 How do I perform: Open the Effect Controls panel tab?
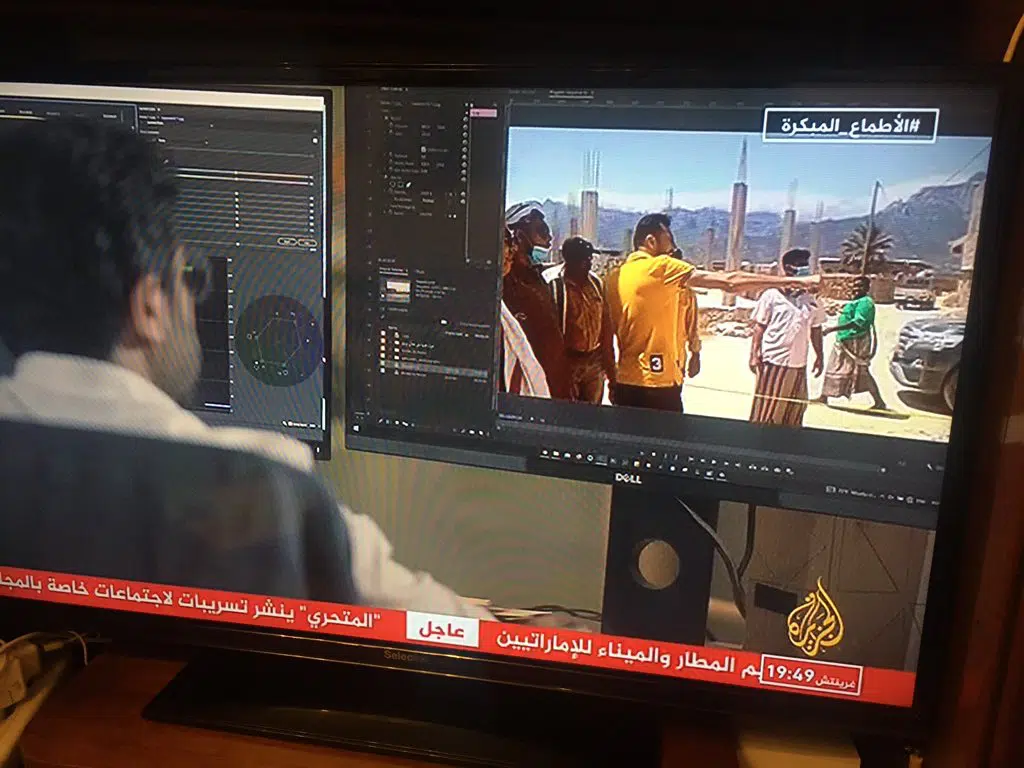pos(392,89)
